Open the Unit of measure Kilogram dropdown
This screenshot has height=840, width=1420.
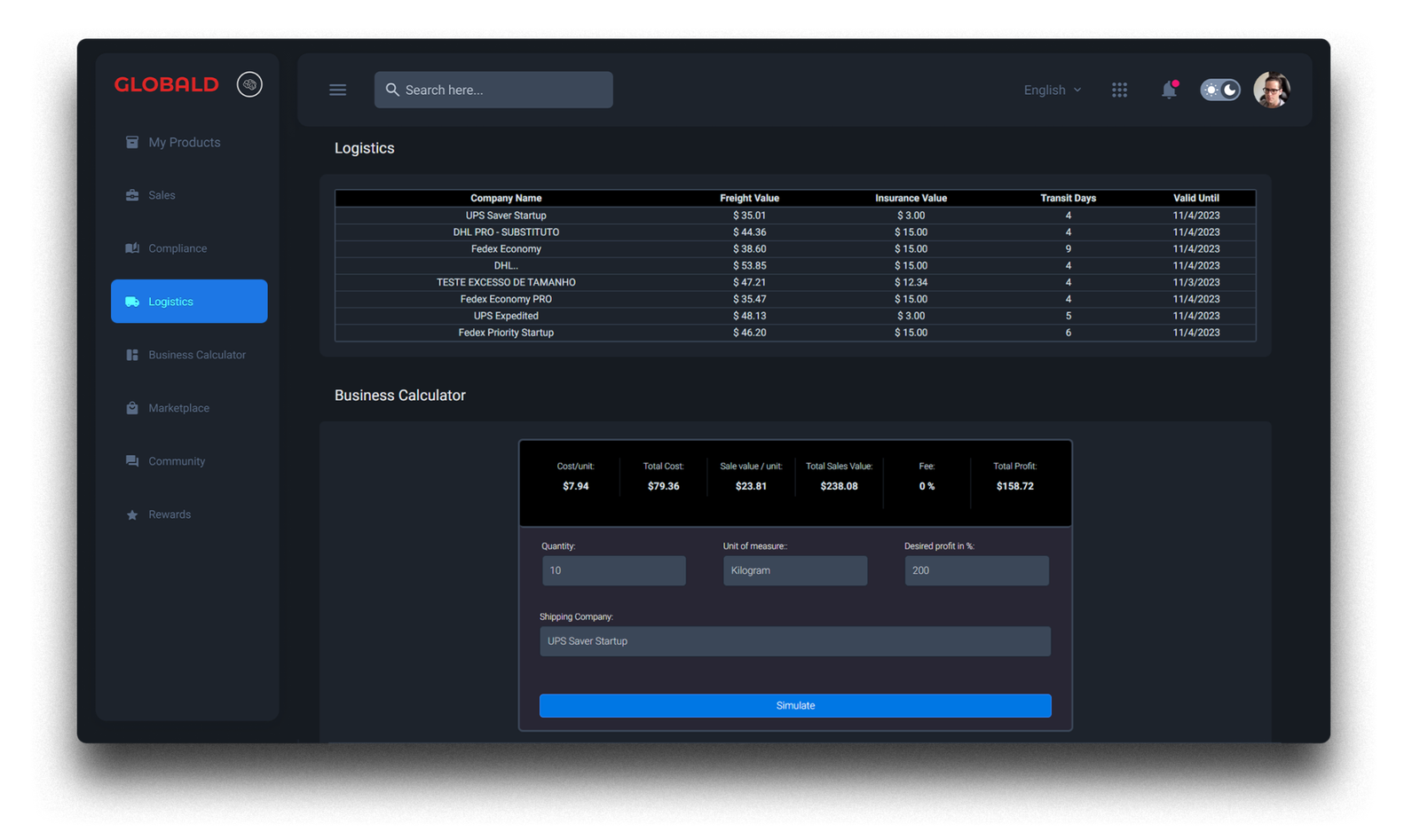click(795, 570)
